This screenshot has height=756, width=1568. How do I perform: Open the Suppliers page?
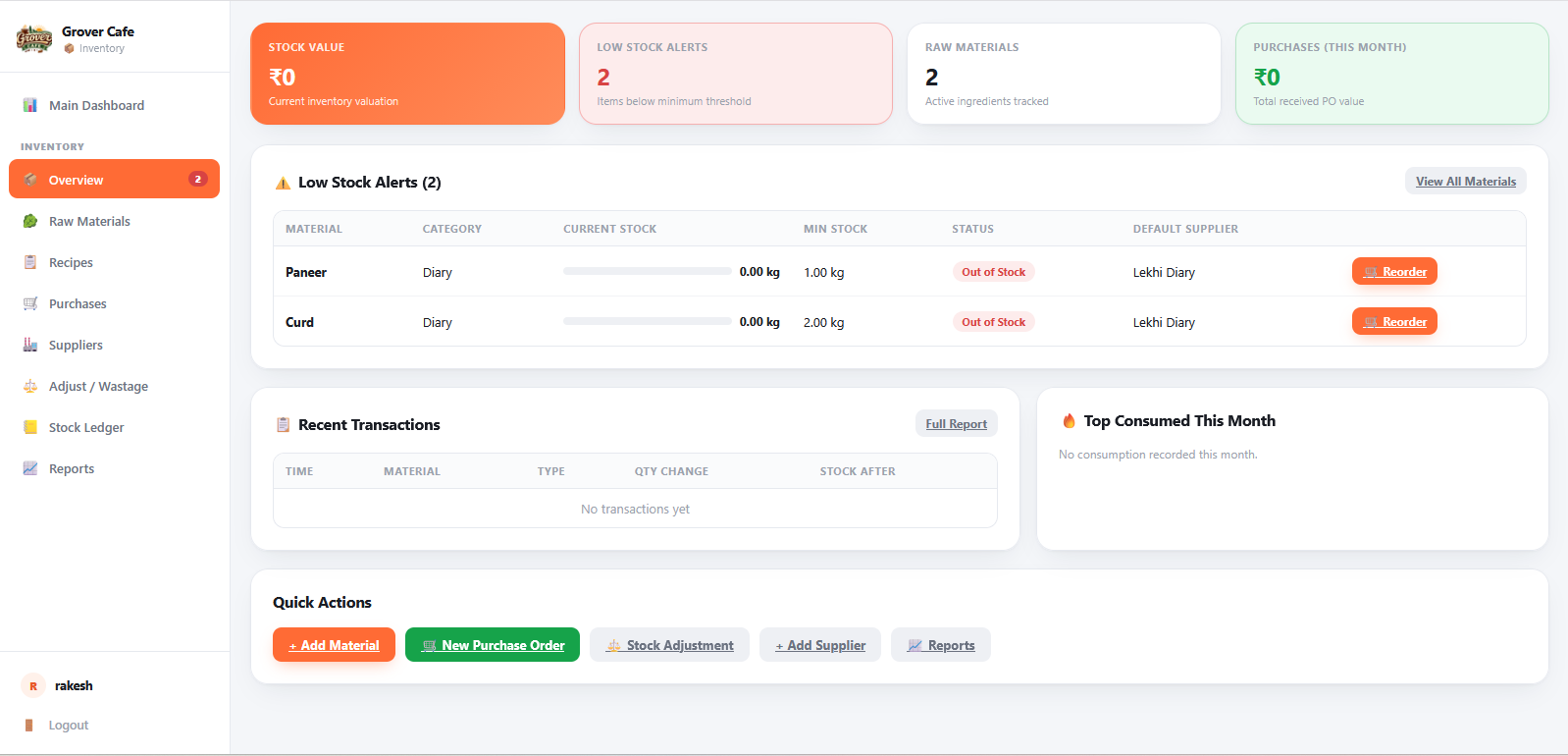pos(114,345)
